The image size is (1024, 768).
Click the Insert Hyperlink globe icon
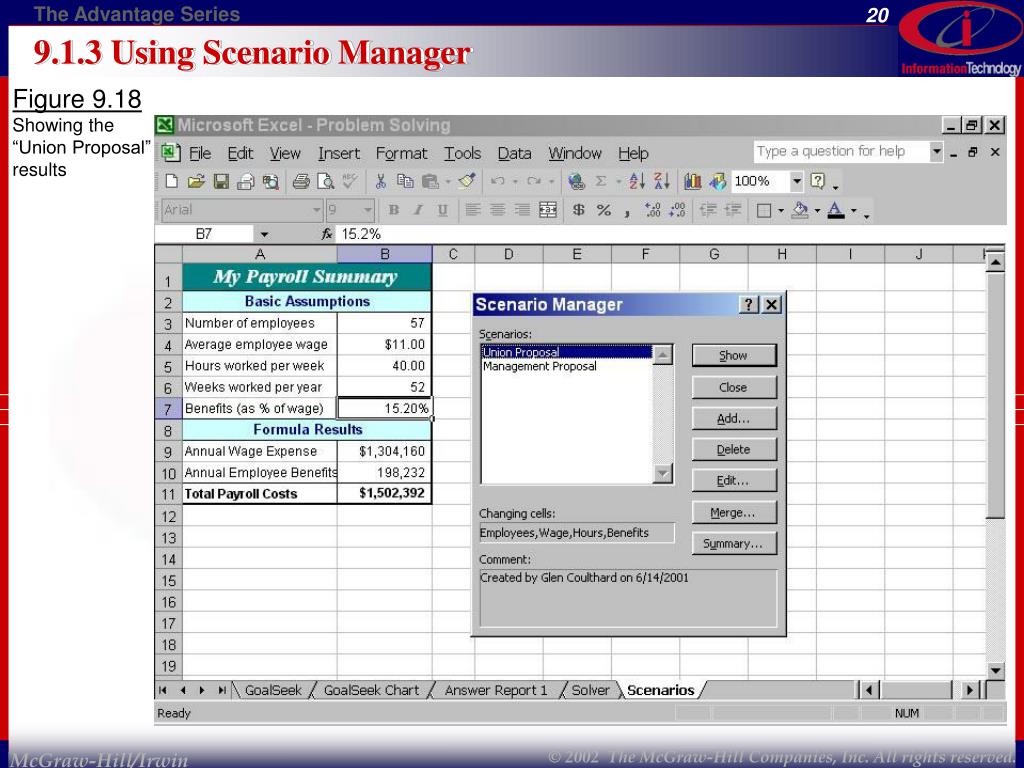576,182
